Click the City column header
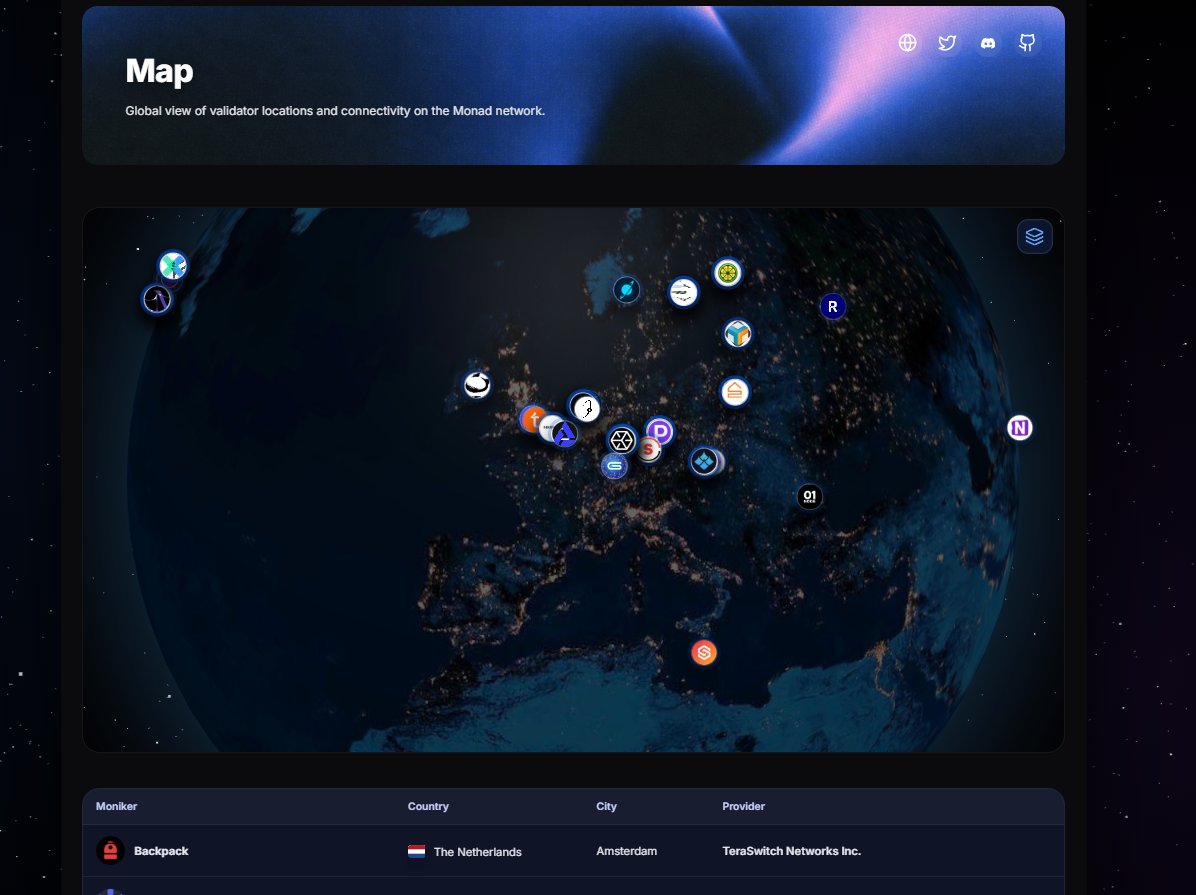The width and height of the screenshot is (1196, 895). (x=606, y=806)
